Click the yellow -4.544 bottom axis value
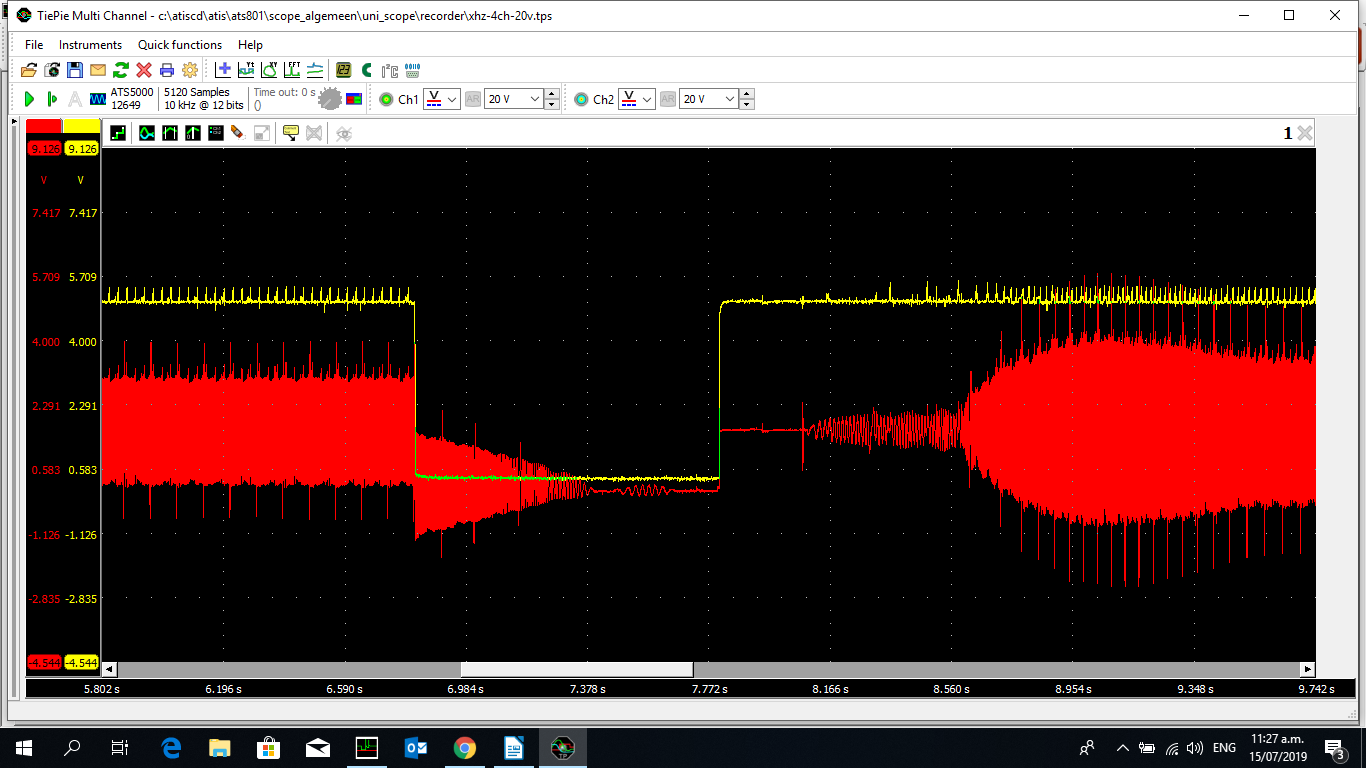Viewport: 1366px width, 768px height. coord(81,663)
